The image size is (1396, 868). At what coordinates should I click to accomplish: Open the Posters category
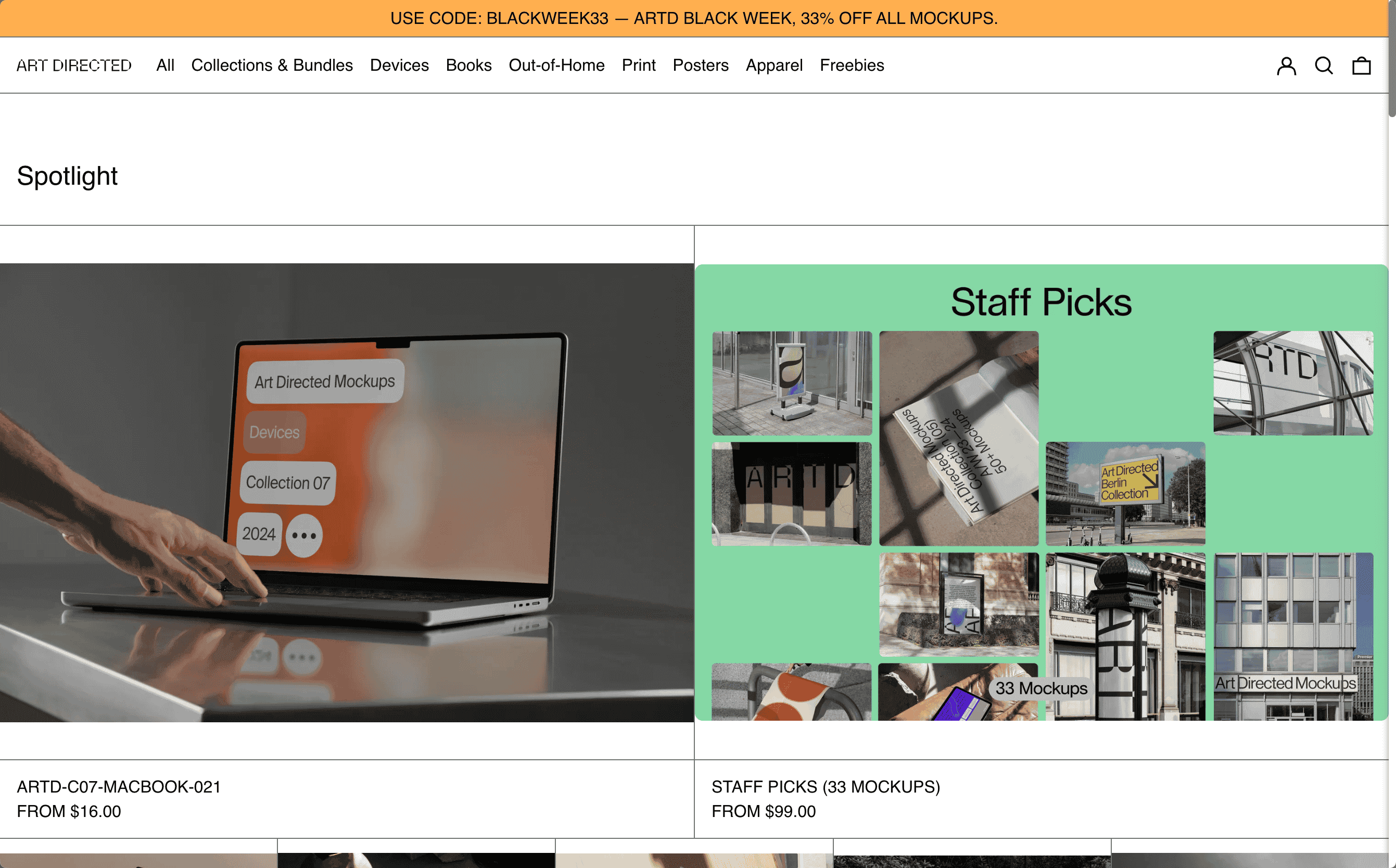click(701, 66)
